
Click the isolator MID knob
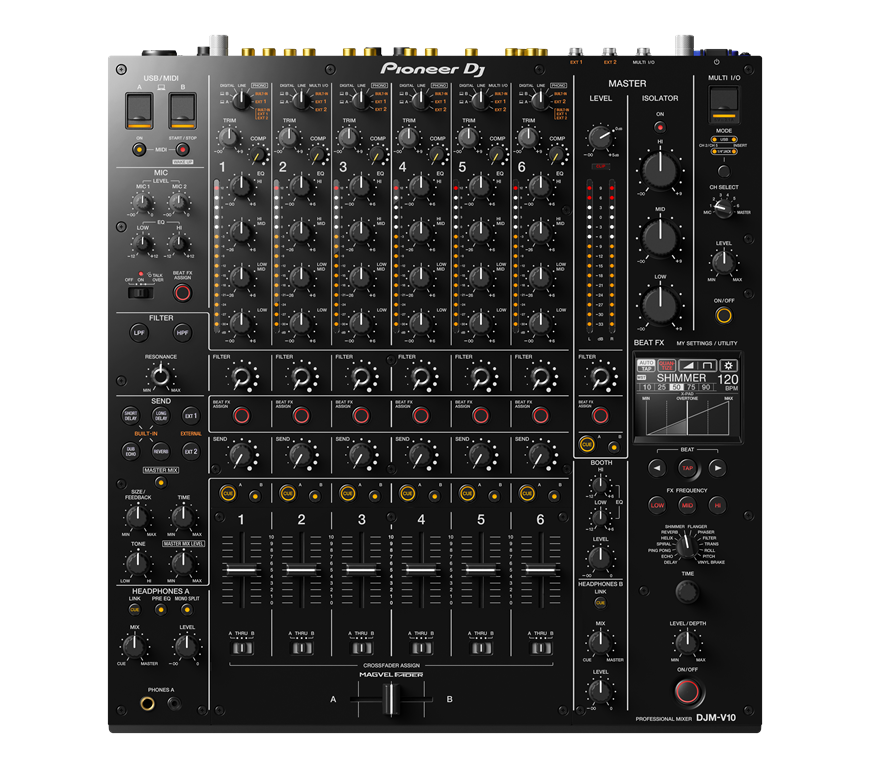(x=660, y=237)
